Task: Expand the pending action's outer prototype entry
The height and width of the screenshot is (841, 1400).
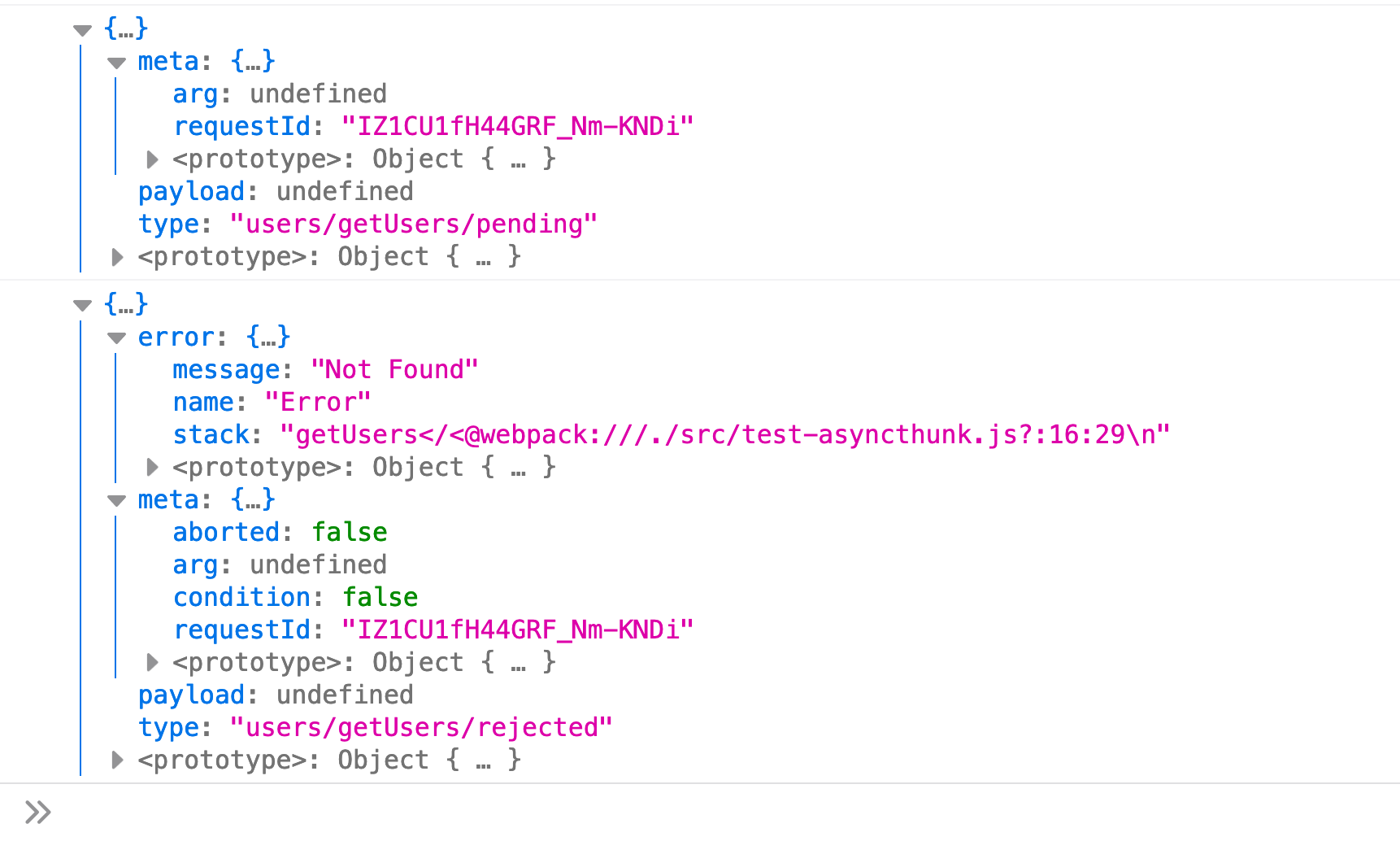Action: coord(117,257)
